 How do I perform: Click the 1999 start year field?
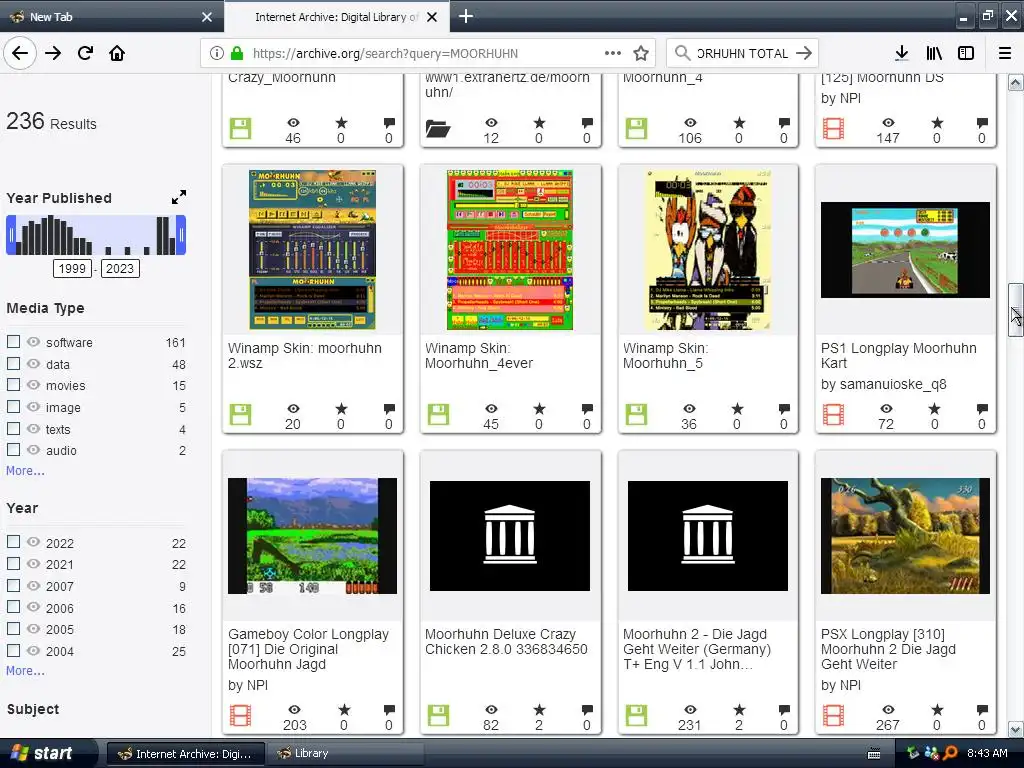pyautogui.click(x=72, y=268)
